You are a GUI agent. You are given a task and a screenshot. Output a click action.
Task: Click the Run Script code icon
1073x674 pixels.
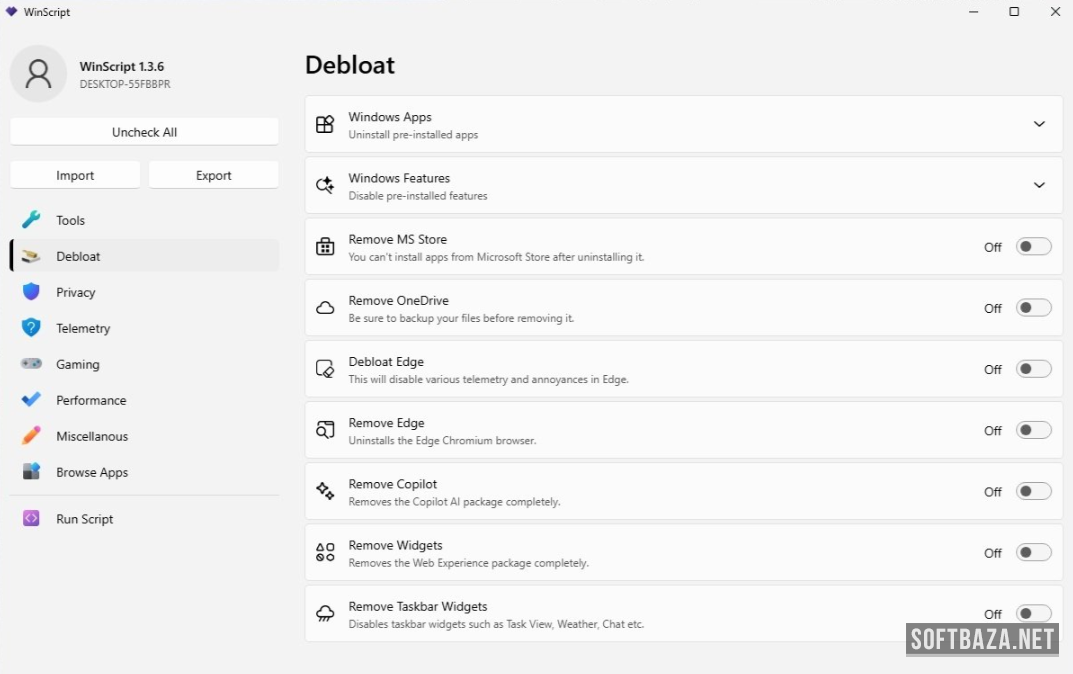[x=31, y=519]
